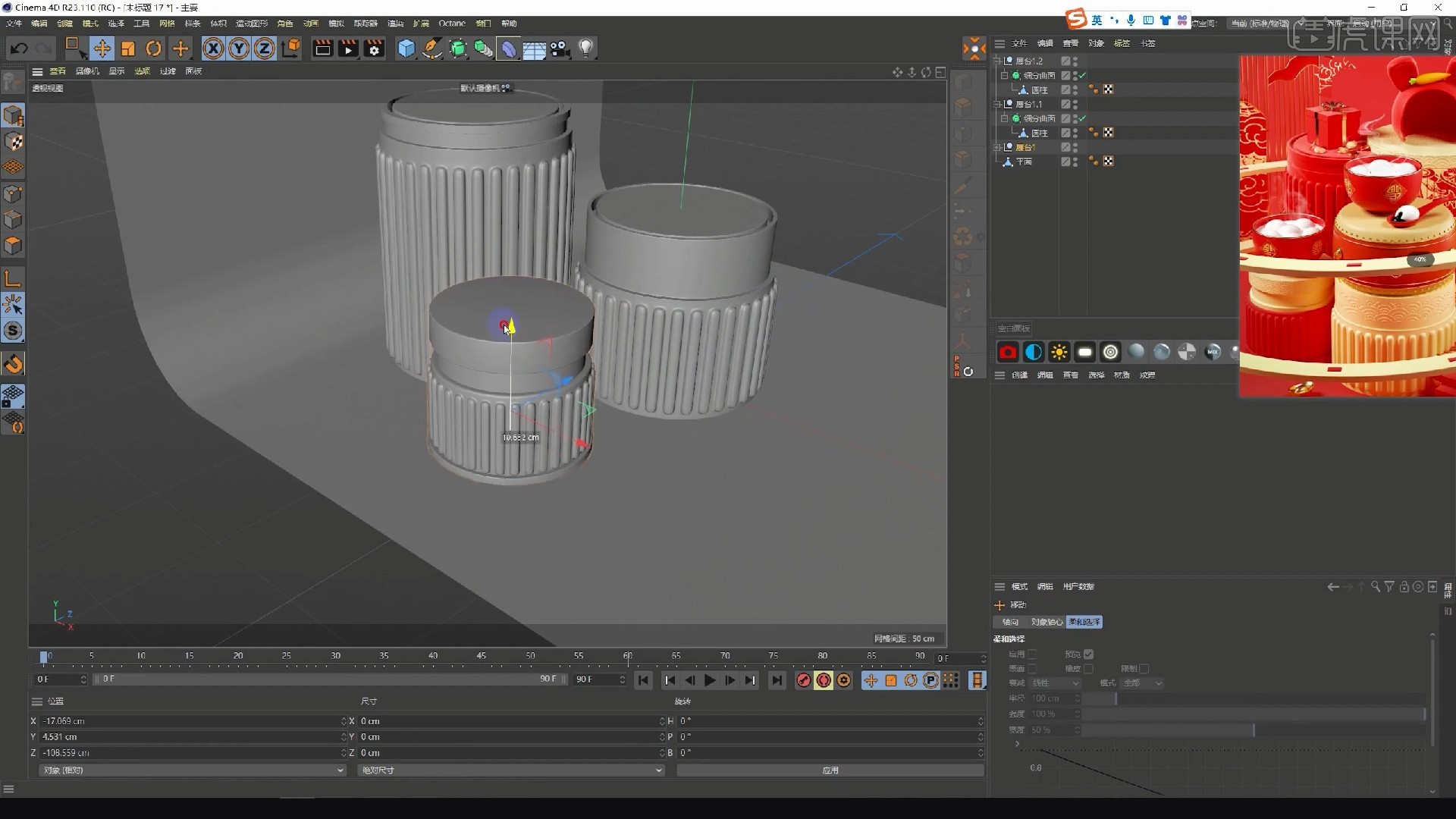The height and width of the screenshot is (819, 1456).
Task: Add a Light object bulb icon
Action: pyautogui.click(x=586, y=49)
